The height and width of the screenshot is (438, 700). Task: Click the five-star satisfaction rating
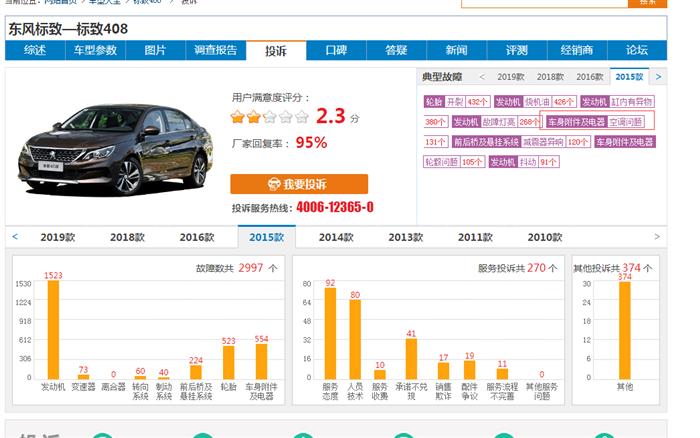point(269,117)
